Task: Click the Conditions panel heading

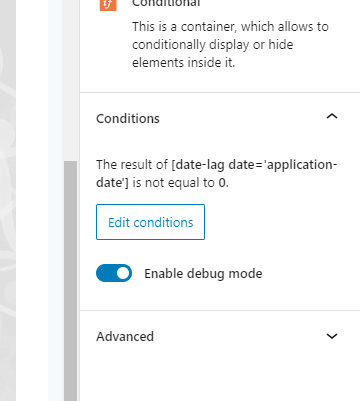Action: [x=128, y=119]
